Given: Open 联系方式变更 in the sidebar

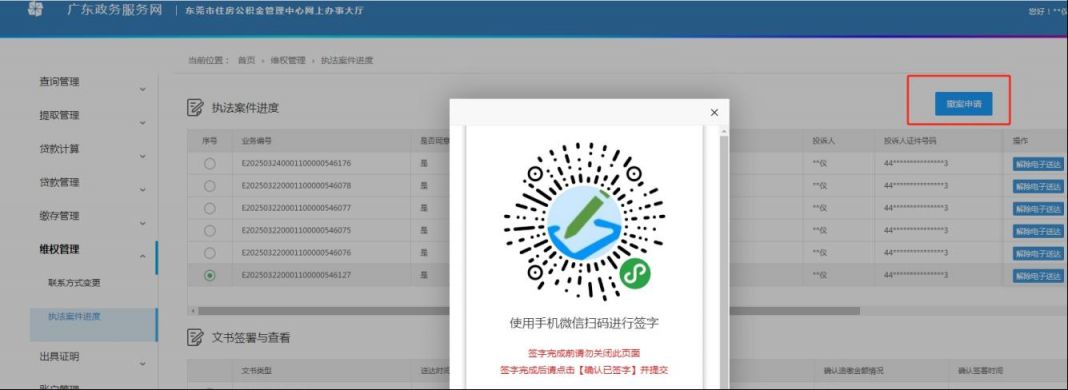Looking at the screenshot, I should 74,282.
